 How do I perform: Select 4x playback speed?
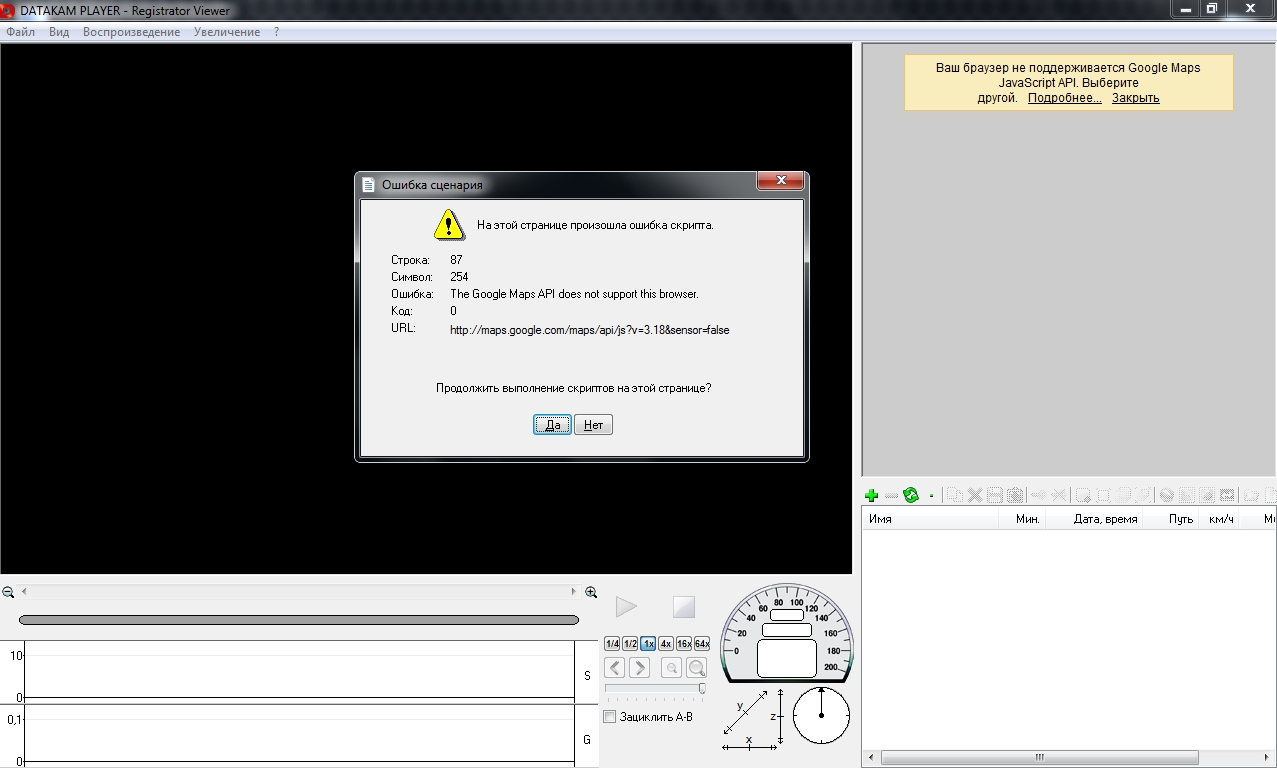click(x=666, y=644)
